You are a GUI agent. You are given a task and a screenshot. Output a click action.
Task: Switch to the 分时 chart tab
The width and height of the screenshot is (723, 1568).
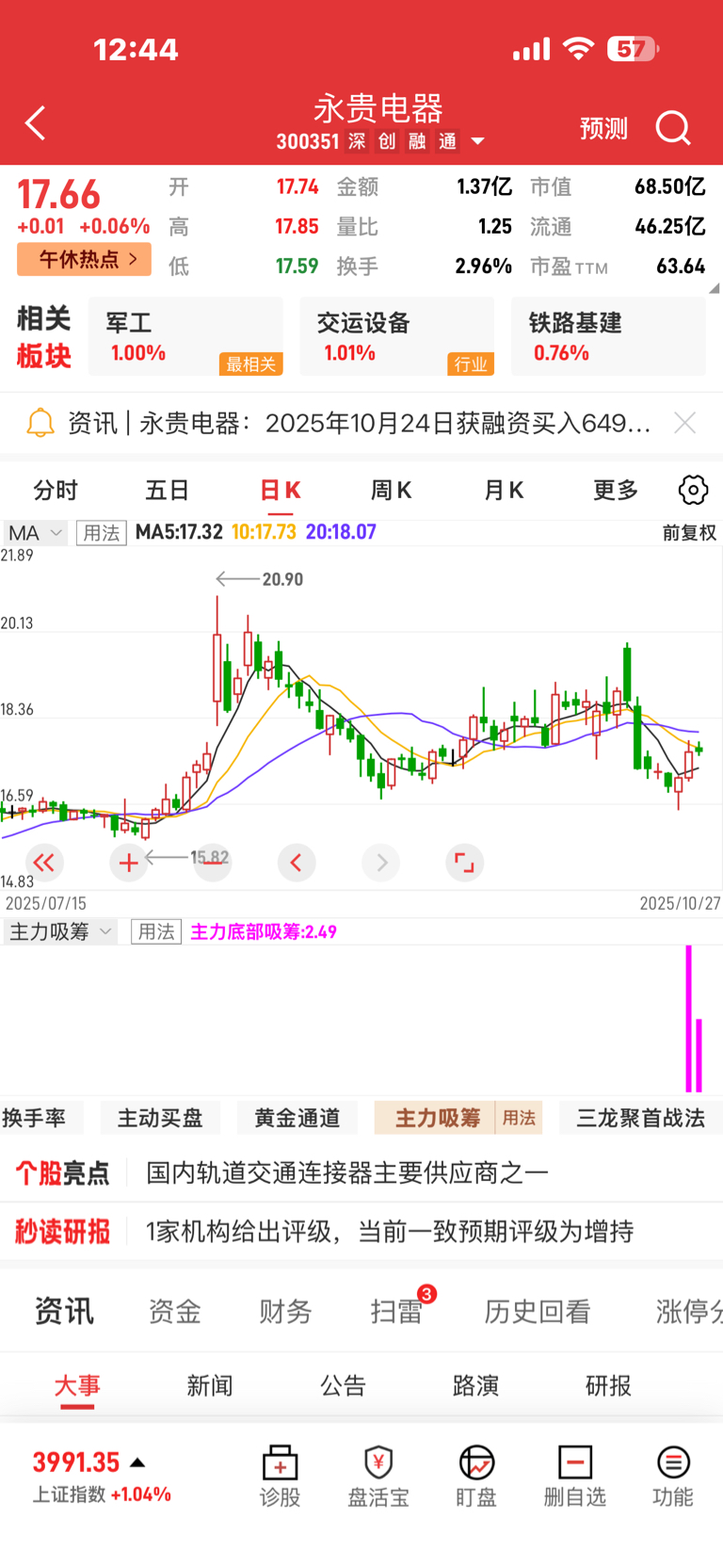click(x=56, y=490)
